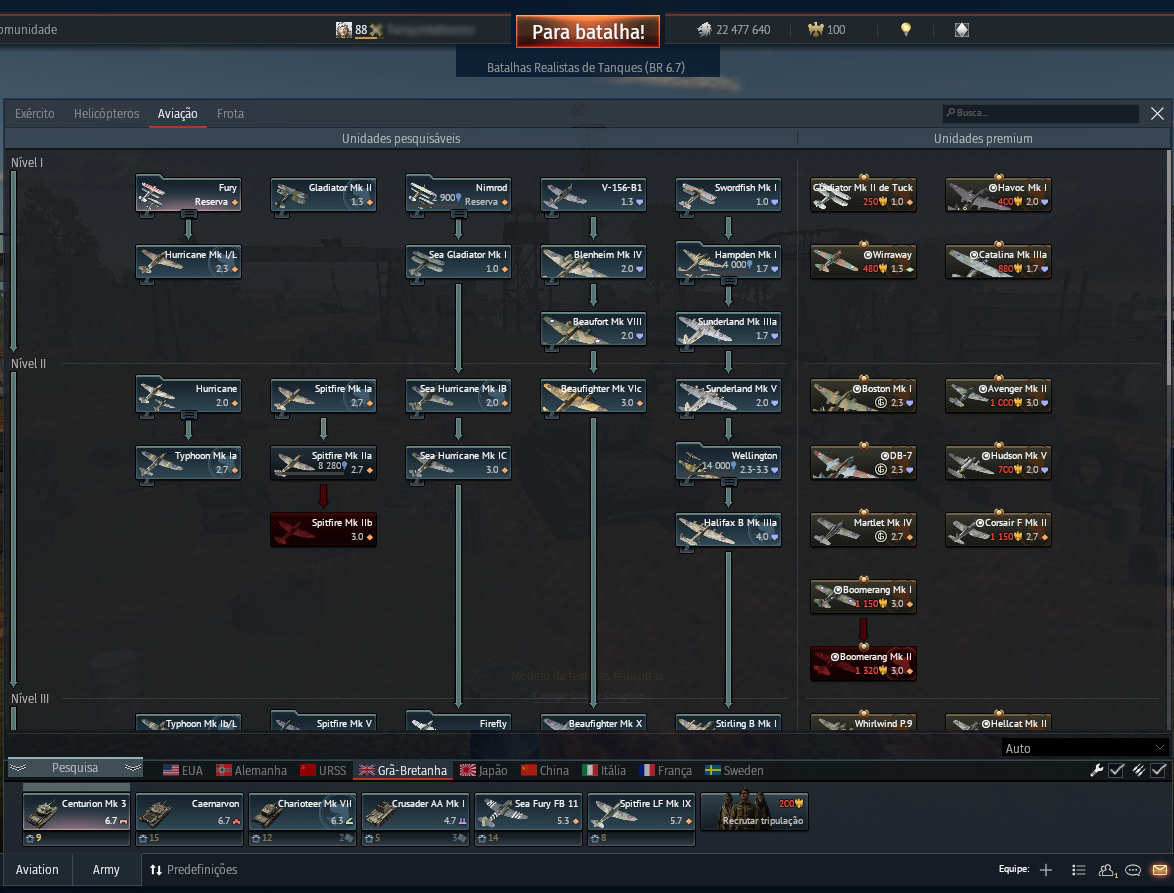Select the V-156-B1 aircraft card
Image resolution: width=1174 pixels, height=893 pixels.
click(594, 195)
